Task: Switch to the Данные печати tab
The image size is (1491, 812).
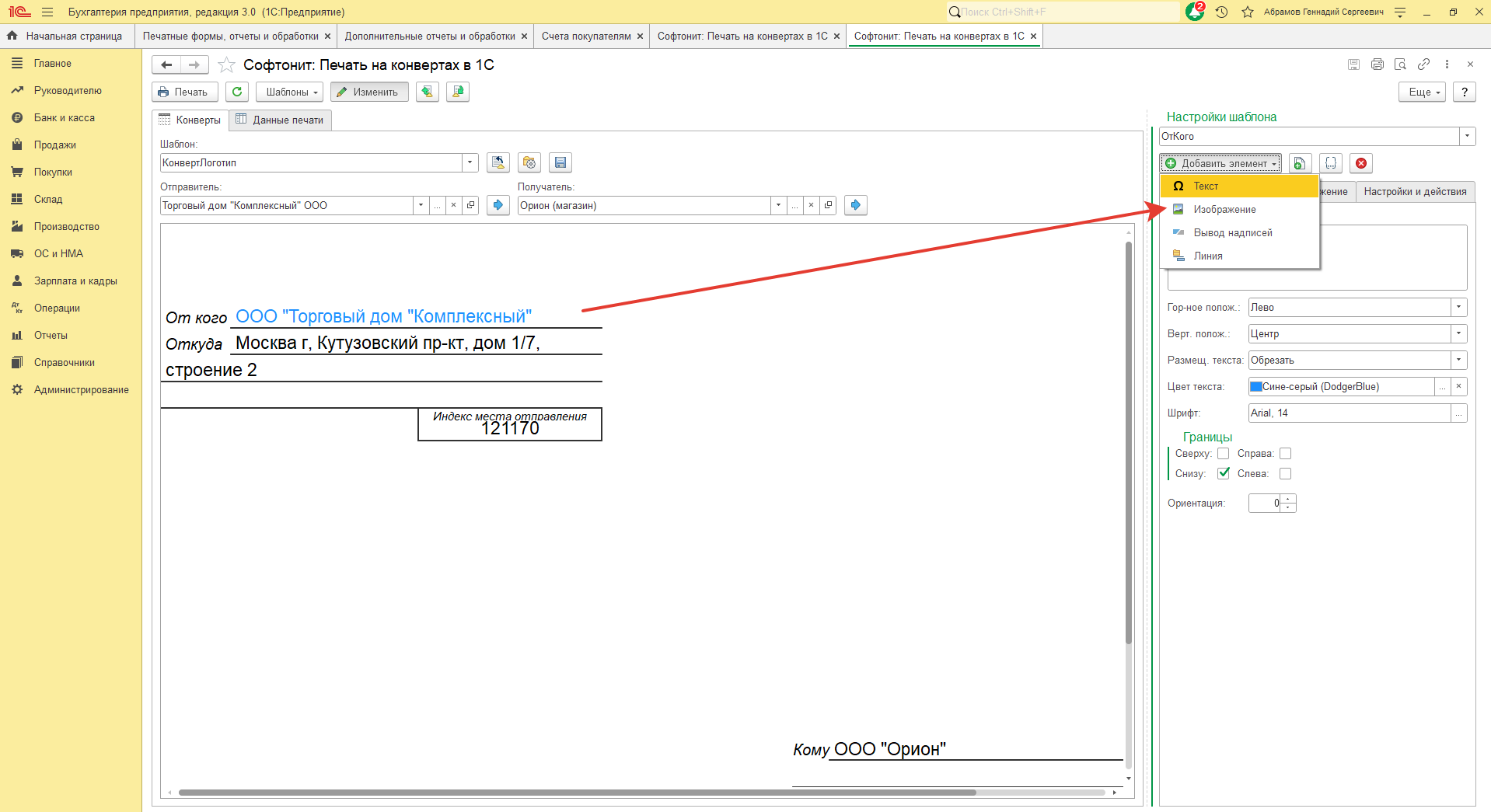Action: pyautogui.click(x=280, y=120)
